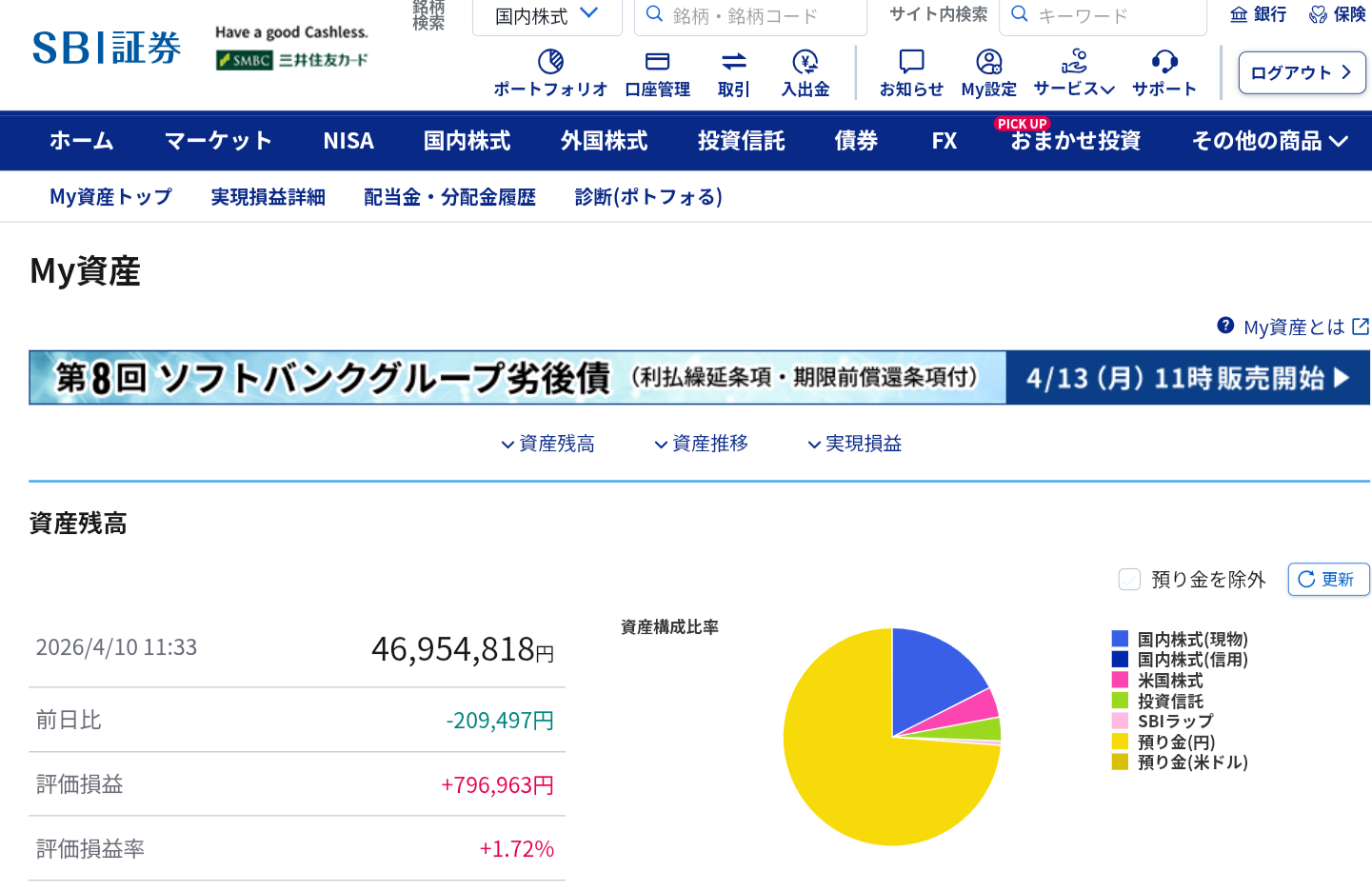Viewport: 1372px width, 891px height.
Task: Expand the 国内株式 search type dropdown
Action: coord(547,15)
